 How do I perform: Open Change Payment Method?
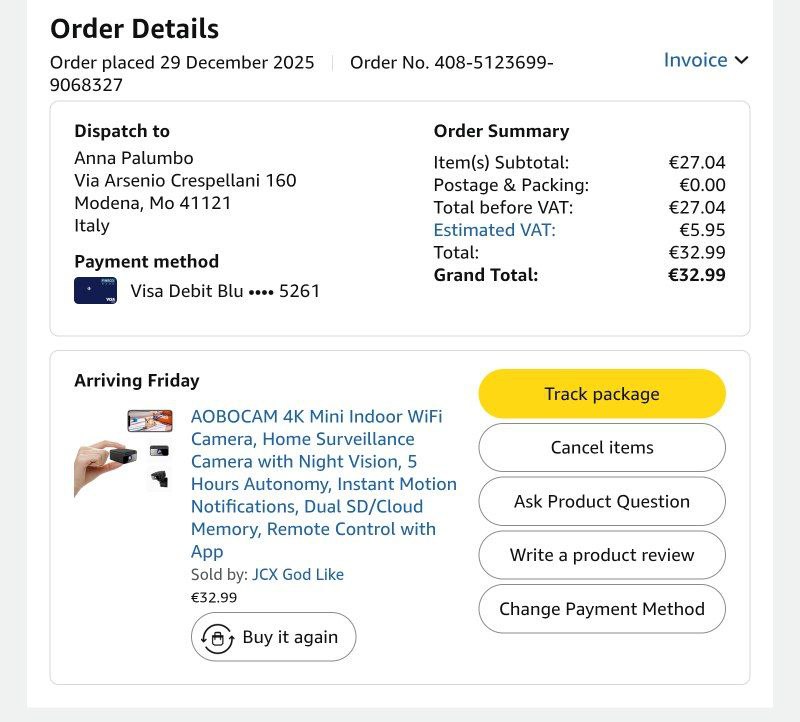pos(602,609)
